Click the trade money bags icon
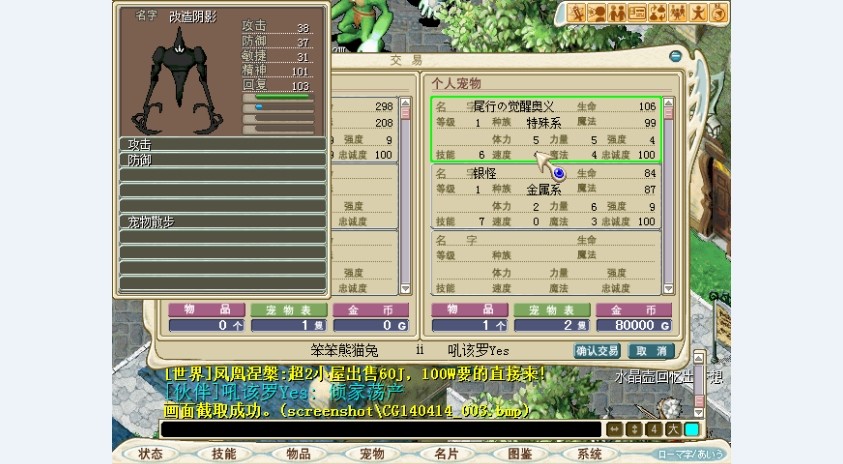 pos(658,12)
